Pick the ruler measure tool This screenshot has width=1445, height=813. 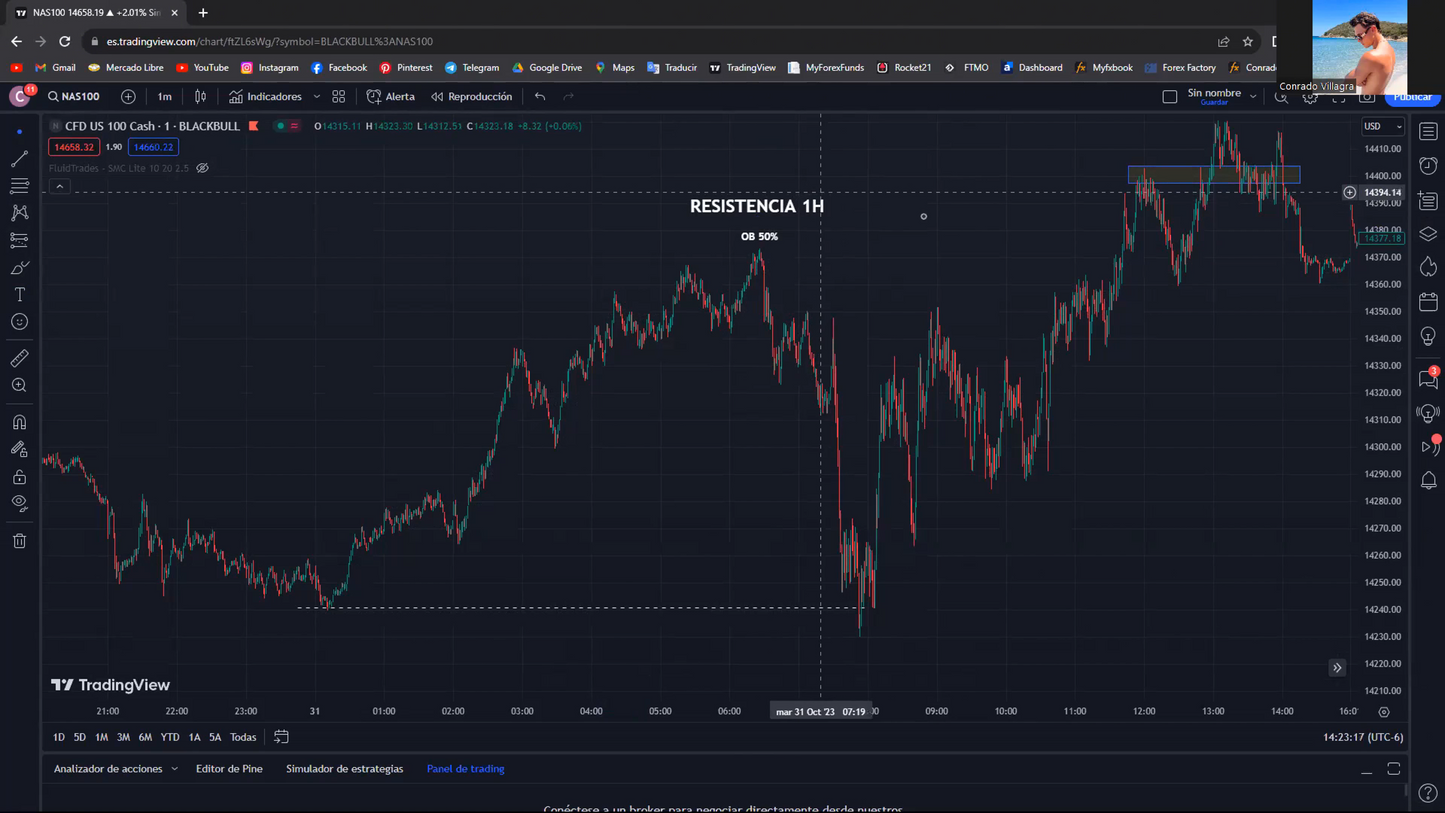click(x=19, y=358)
